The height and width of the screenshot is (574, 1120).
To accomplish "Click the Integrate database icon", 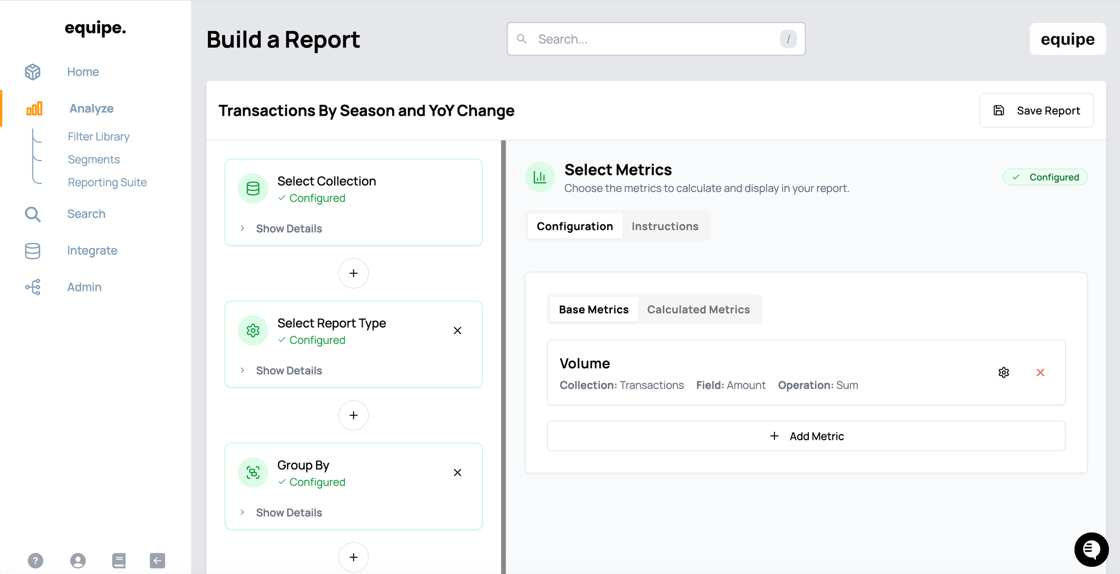I will tap(32, 251).
